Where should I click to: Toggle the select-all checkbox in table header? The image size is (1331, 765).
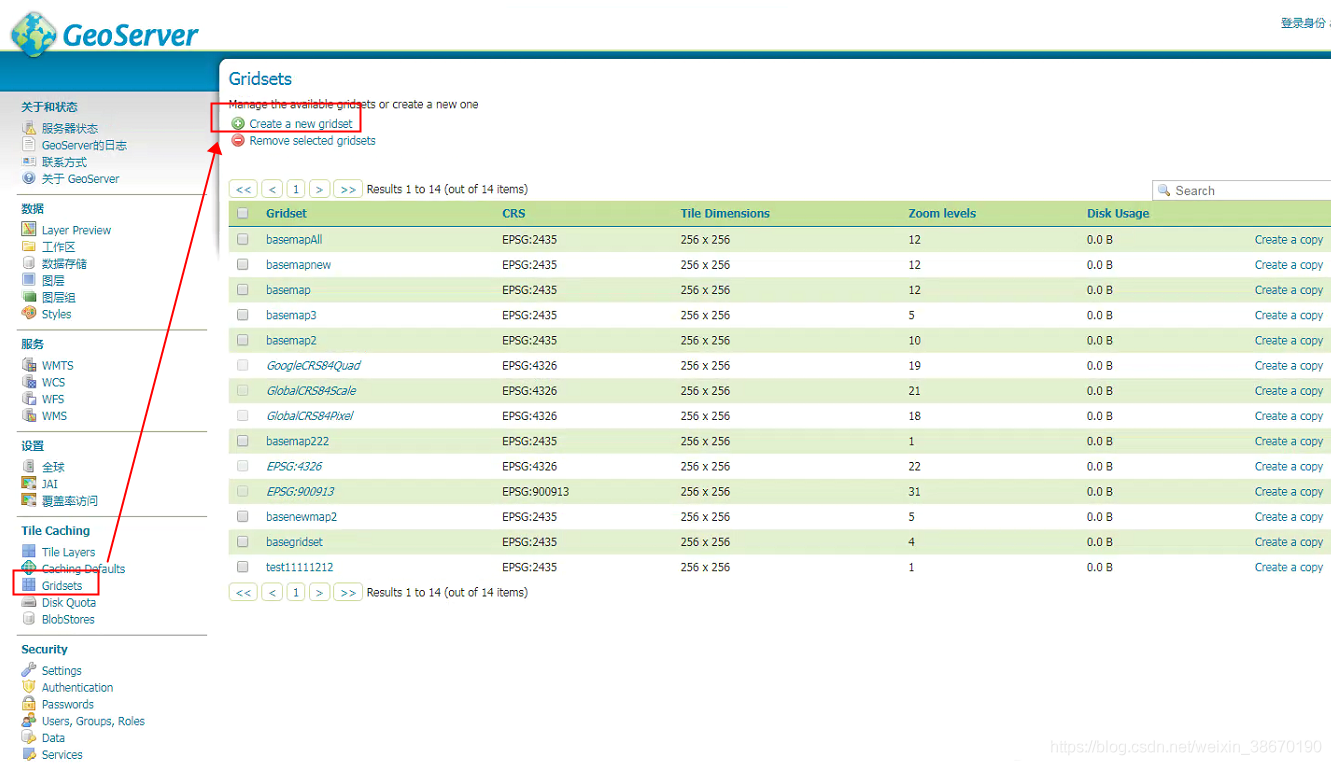point(243,213)
